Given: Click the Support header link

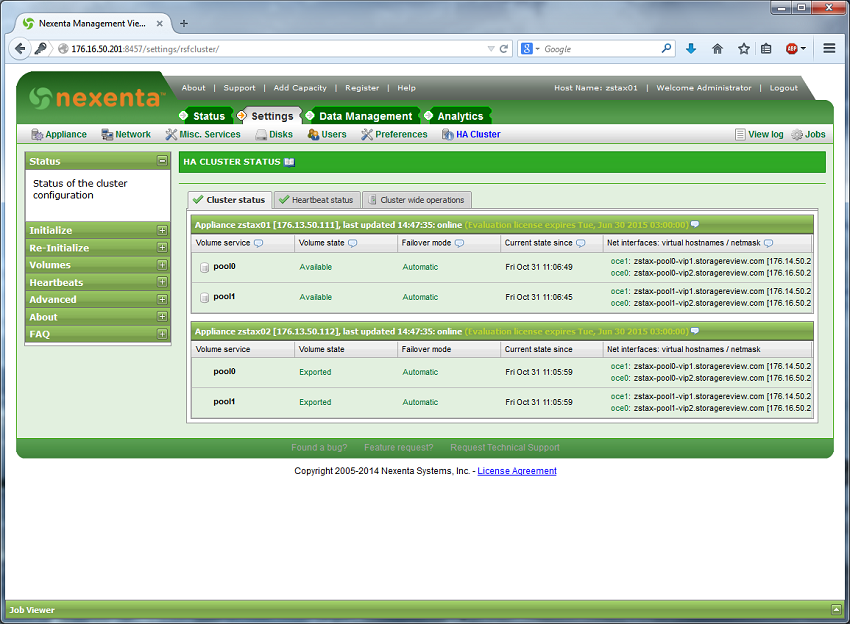Looking at the screenshot, I should coord(239,88).
